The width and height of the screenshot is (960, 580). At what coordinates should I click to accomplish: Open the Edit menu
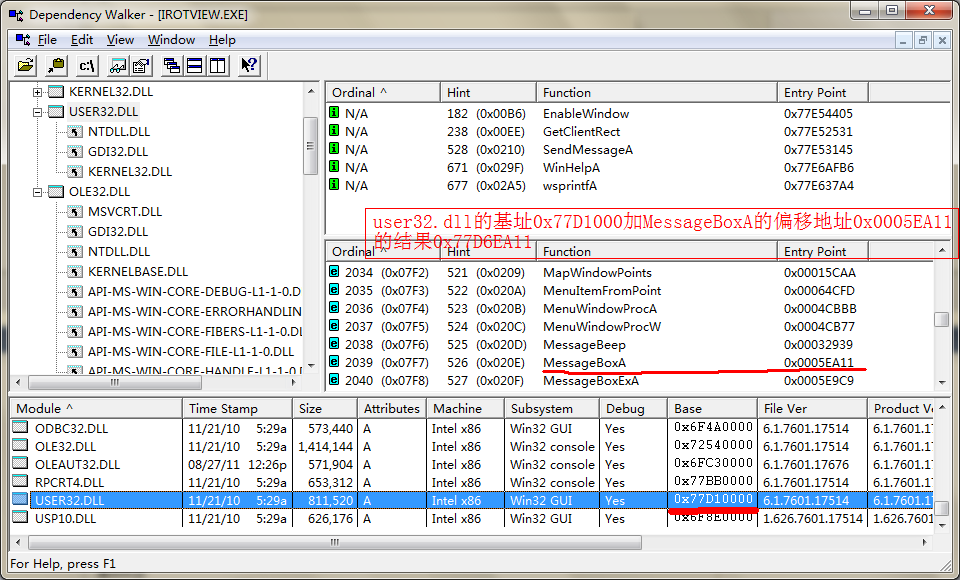(82, 40)
